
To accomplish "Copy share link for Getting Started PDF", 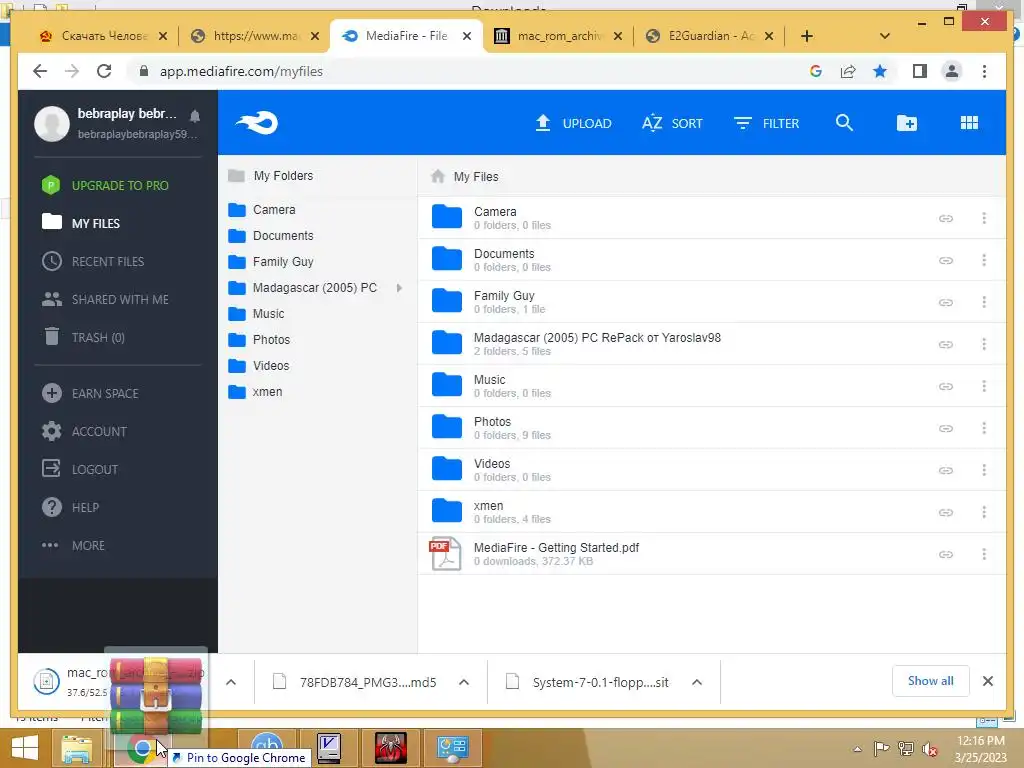I will pyautogui.click(x=946, y=554).
